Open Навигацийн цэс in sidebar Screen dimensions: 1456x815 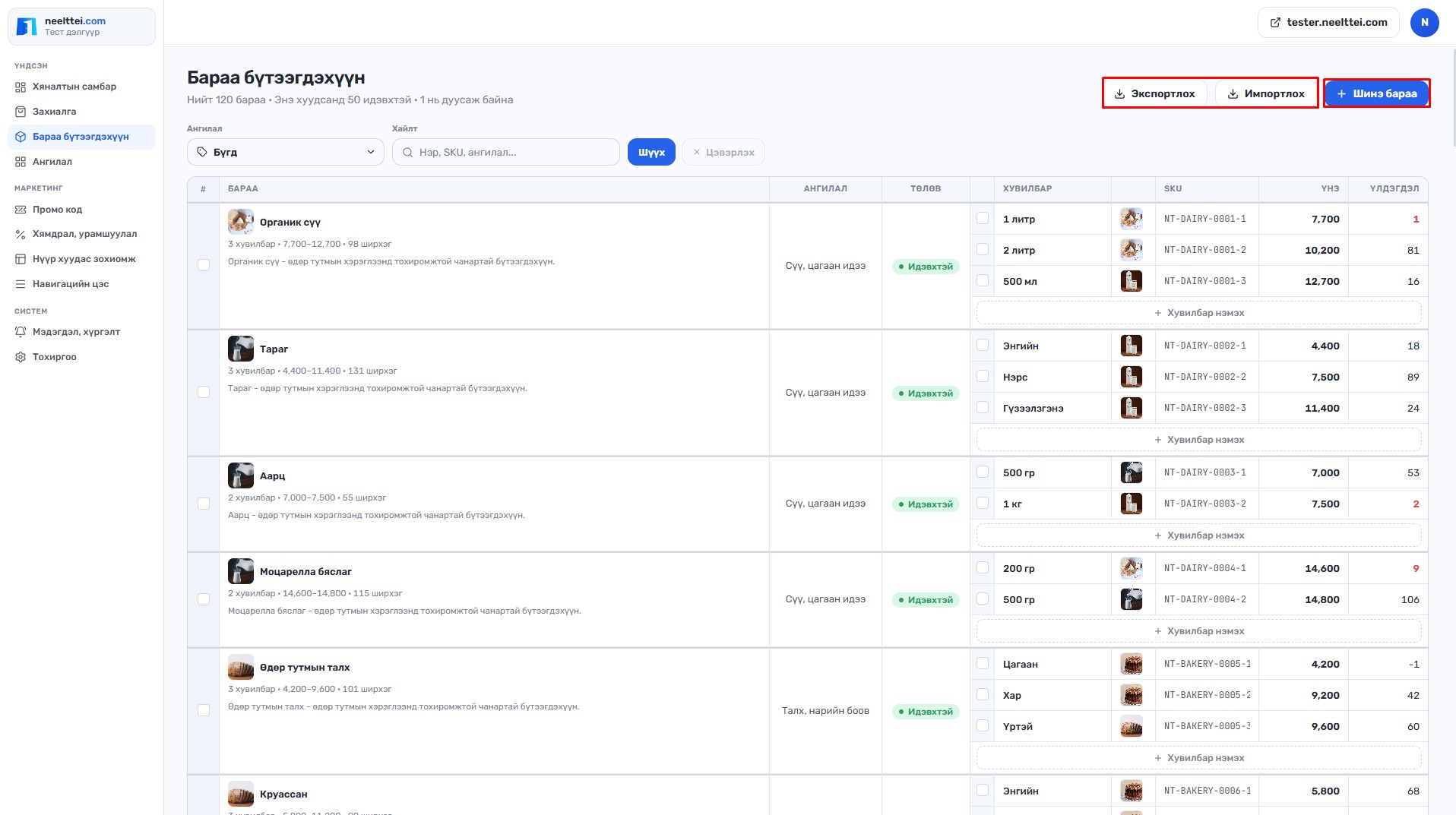click(x=81, y=284)
